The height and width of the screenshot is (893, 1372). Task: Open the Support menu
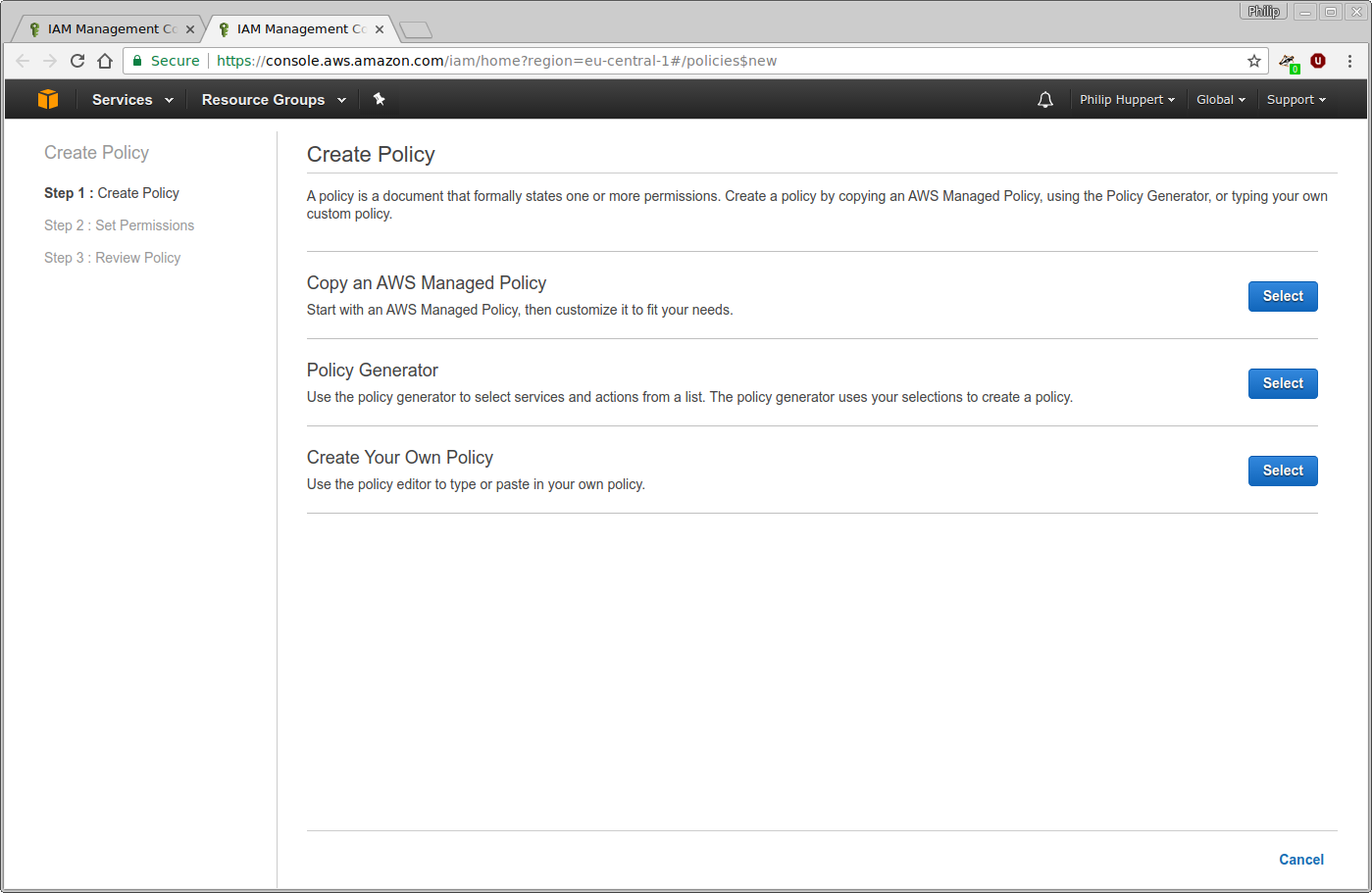(x=1296, y=100)
